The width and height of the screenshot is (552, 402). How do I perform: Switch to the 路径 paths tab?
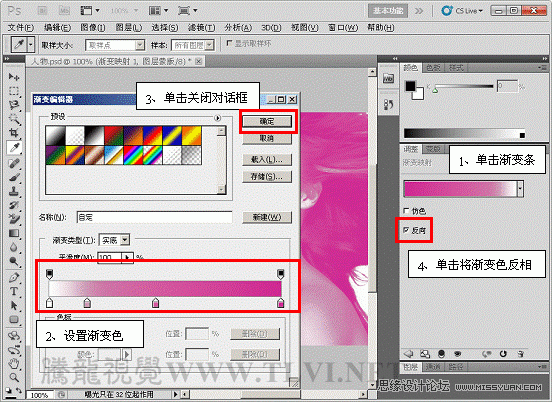click(x=456, y=367)
